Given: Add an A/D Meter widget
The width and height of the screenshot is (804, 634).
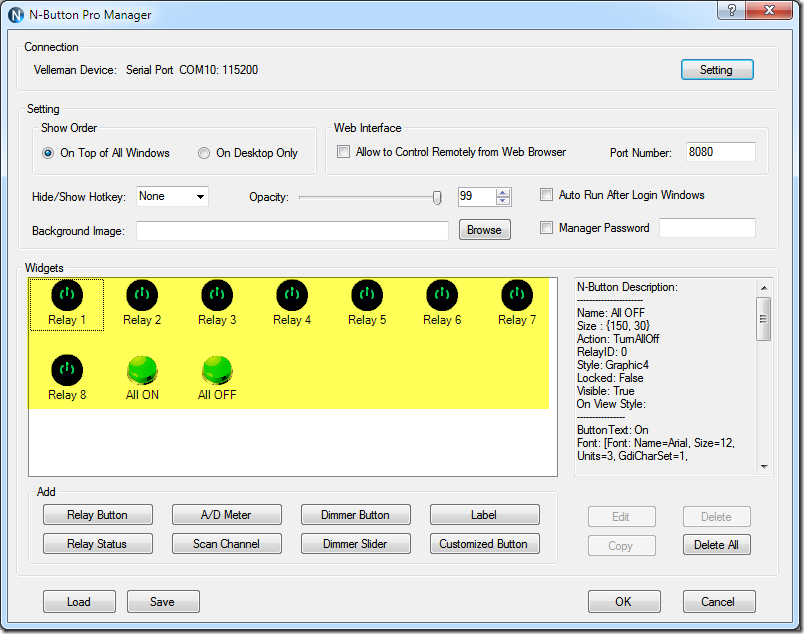Looking at the screenshot, I should [227, 514].
